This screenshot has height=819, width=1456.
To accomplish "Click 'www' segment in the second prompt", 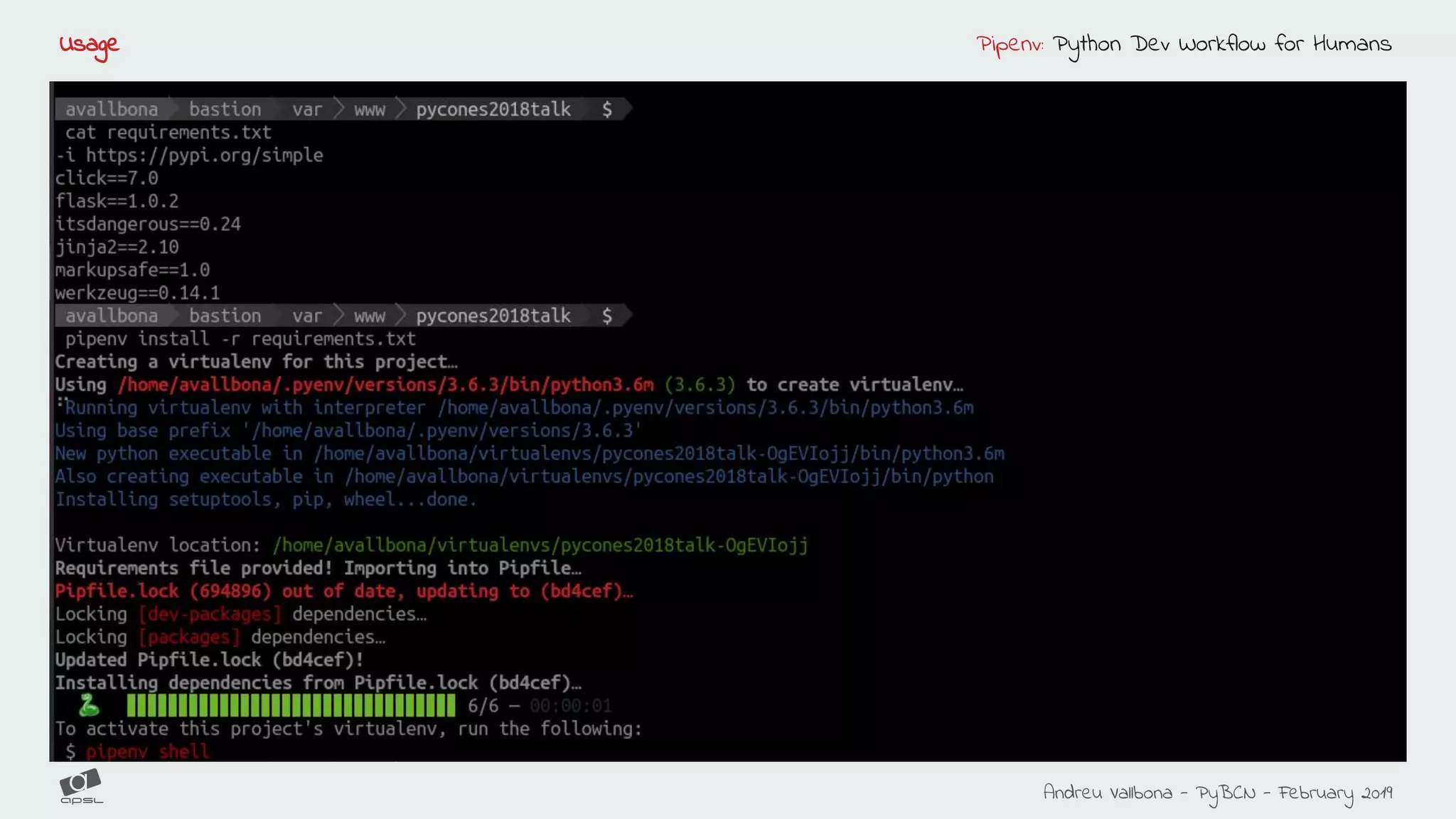I will pos(370,316).
